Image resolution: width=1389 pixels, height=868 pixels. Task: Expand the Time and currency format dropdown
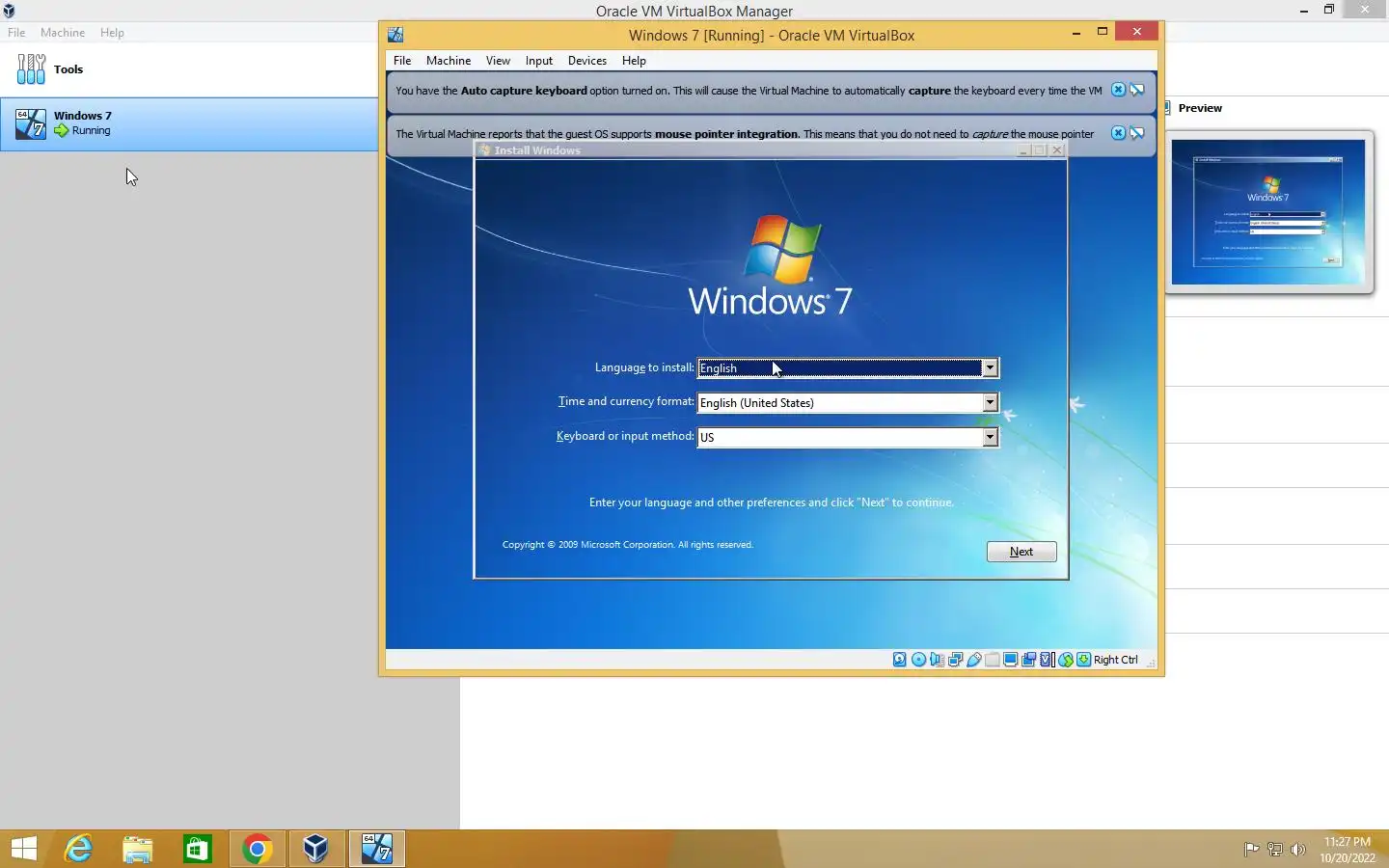[x=990, y=403]
